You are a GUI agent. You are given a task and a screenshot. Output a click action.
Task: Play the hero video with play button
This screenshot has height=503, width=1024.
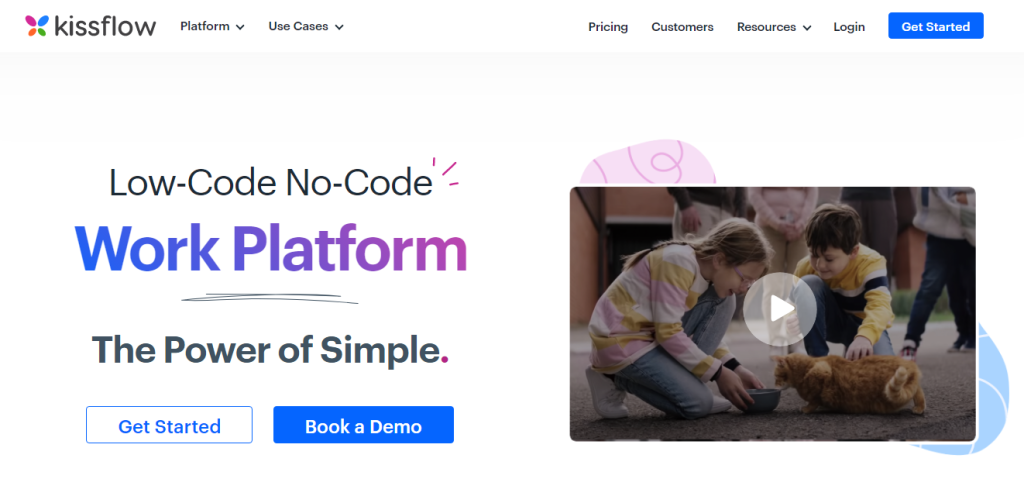(x=779, y=308)
